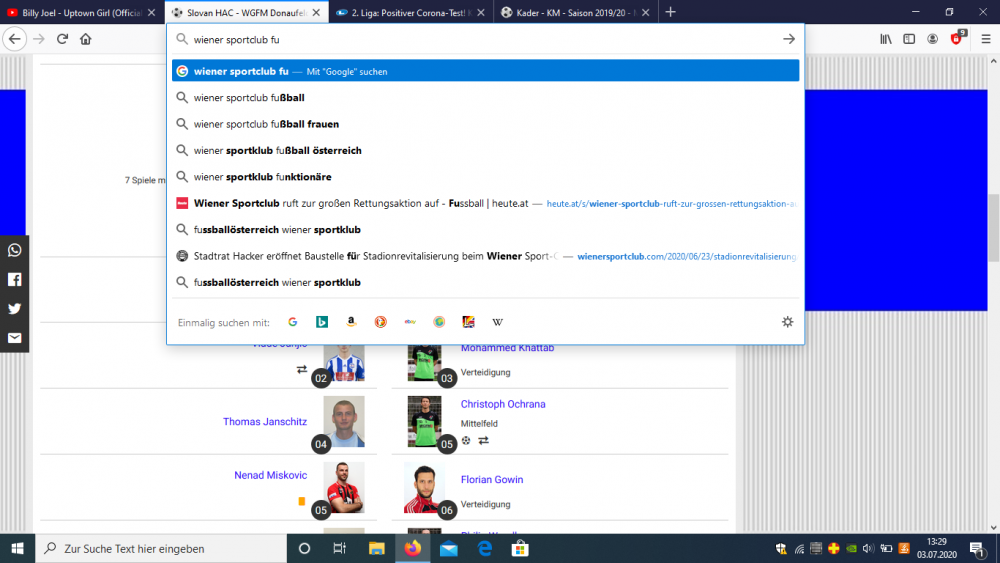Choose suggestion 'wiener sportklub funktionäre'

point(485,177)
